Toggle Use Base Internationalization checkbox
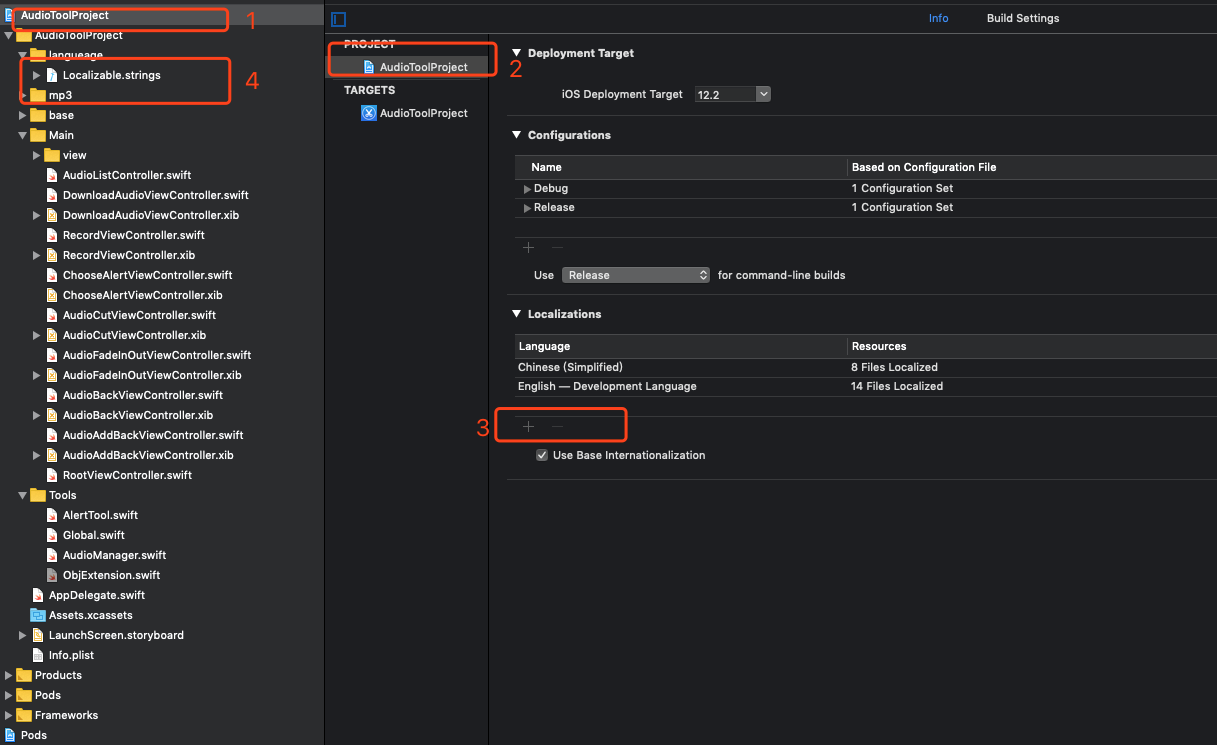The image size is (1217, 745). pos(542,455)
